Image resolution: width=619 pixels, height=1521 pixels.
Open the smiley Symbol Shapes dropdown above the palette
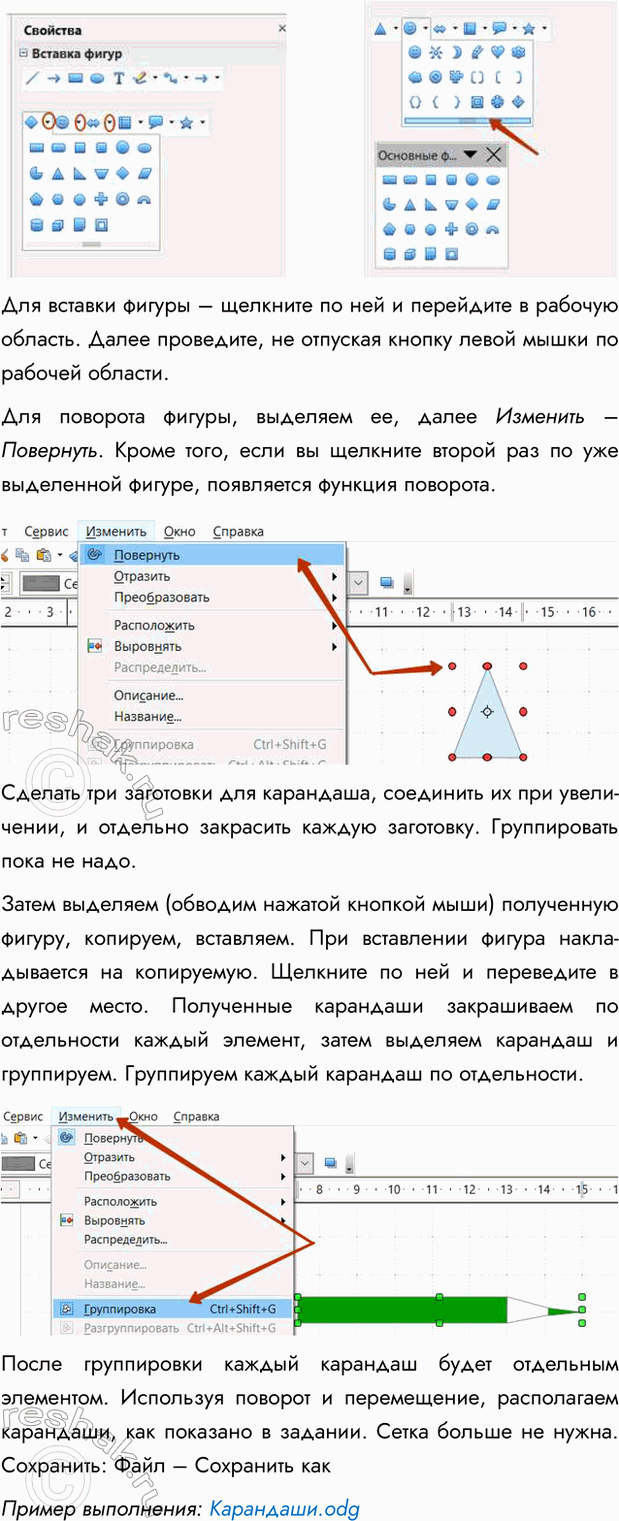click(x=424, y=29)
